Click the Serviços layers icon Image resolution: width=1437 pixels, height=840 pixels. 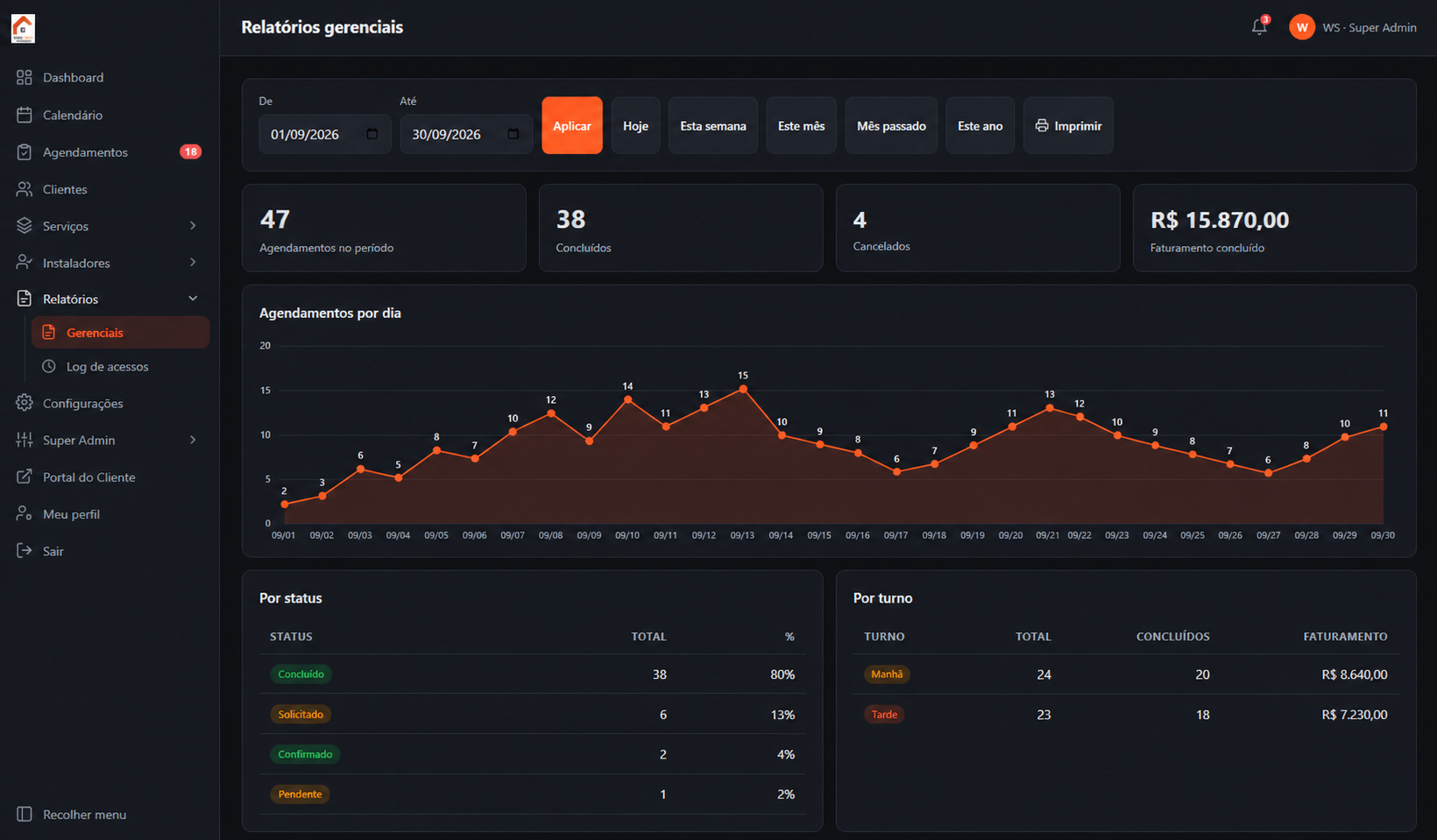(25, 226)
